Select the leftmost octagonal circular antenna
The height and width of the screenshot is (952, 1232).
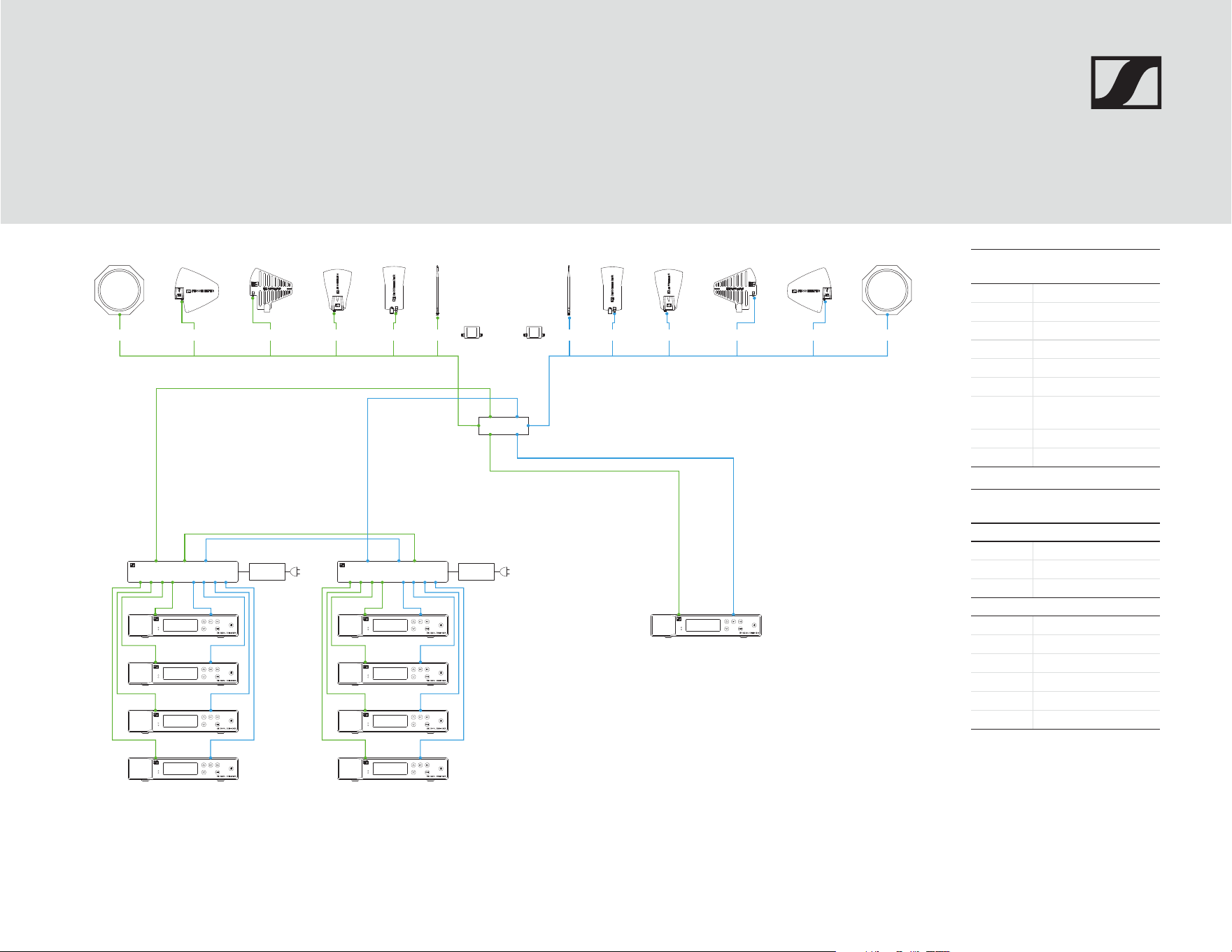point(120,290)
